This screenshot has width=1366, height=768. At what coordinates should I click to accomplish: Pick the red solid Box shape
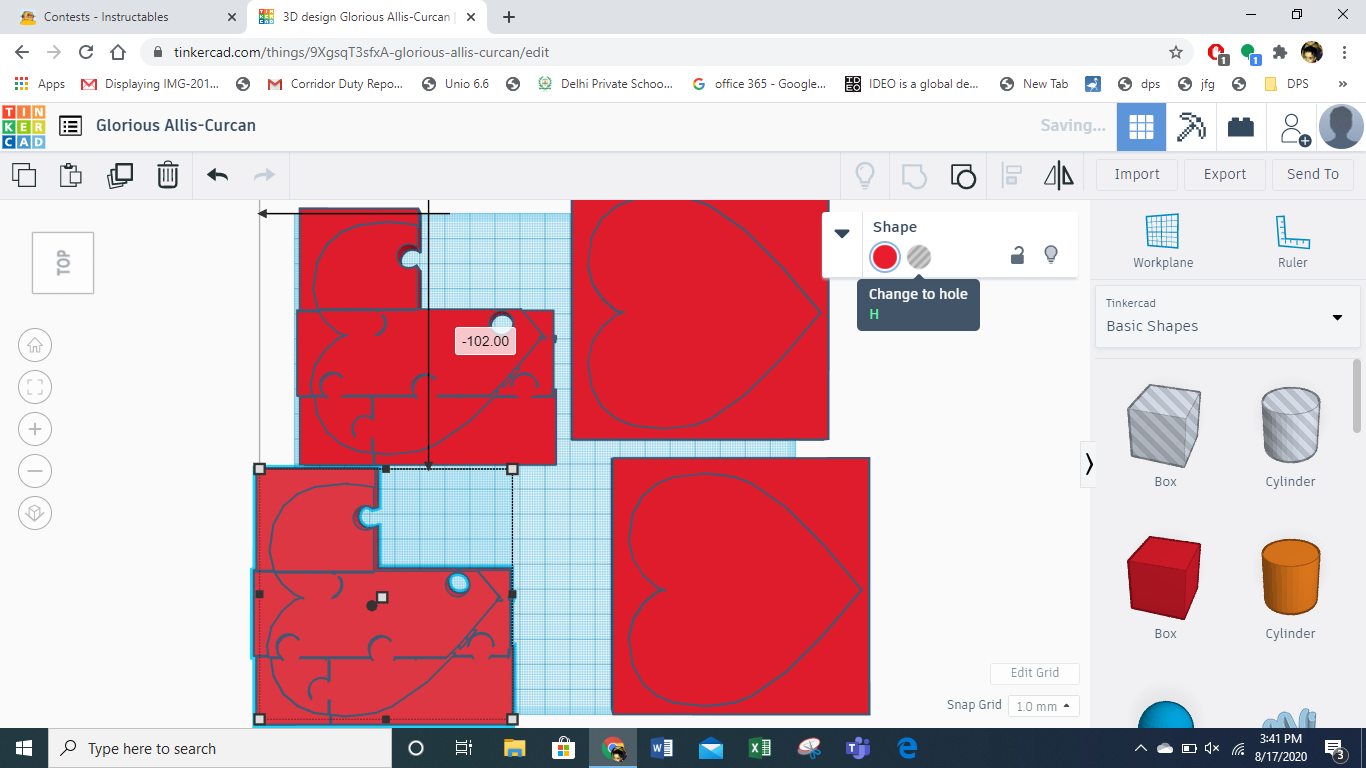coord(1165,577)
